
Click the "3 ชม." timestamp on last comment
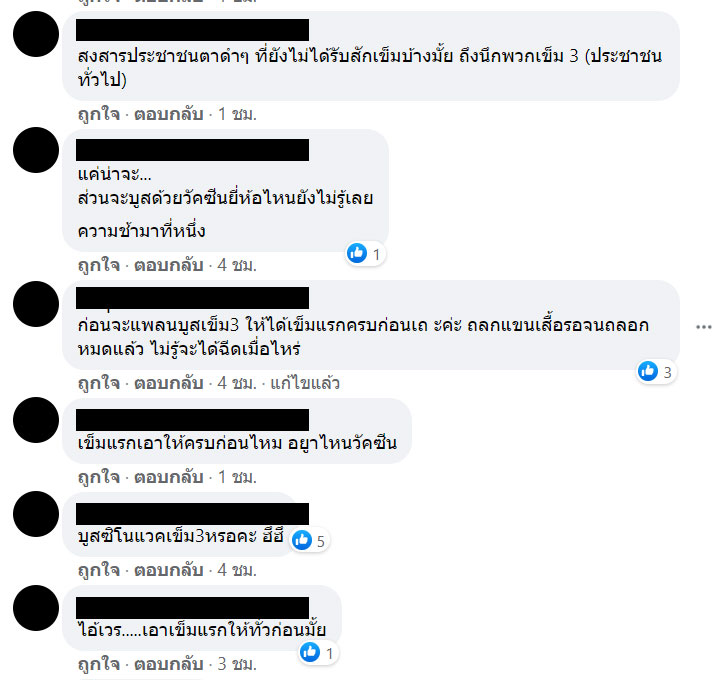click(237, 664)
